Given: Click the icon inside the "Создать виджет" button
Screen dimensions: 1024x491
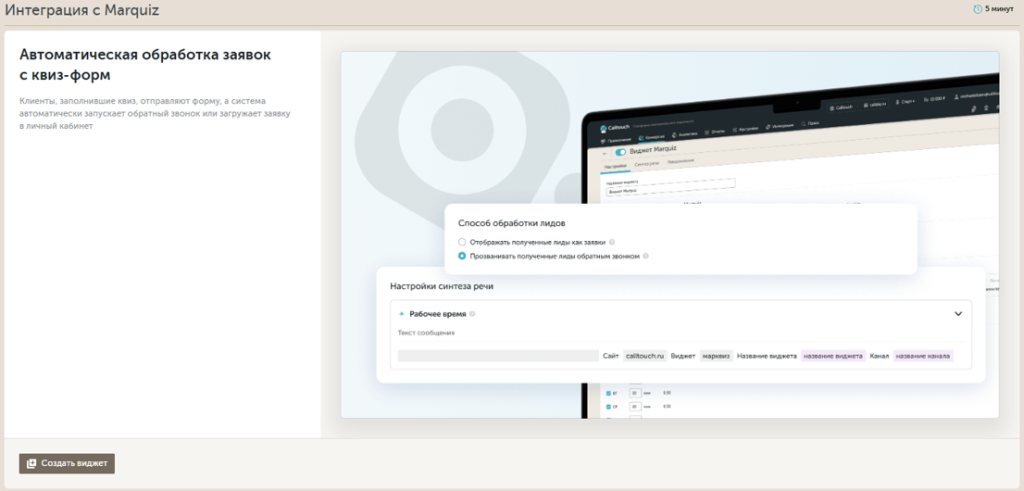Looking at the screenshot, I should (32, 463).
